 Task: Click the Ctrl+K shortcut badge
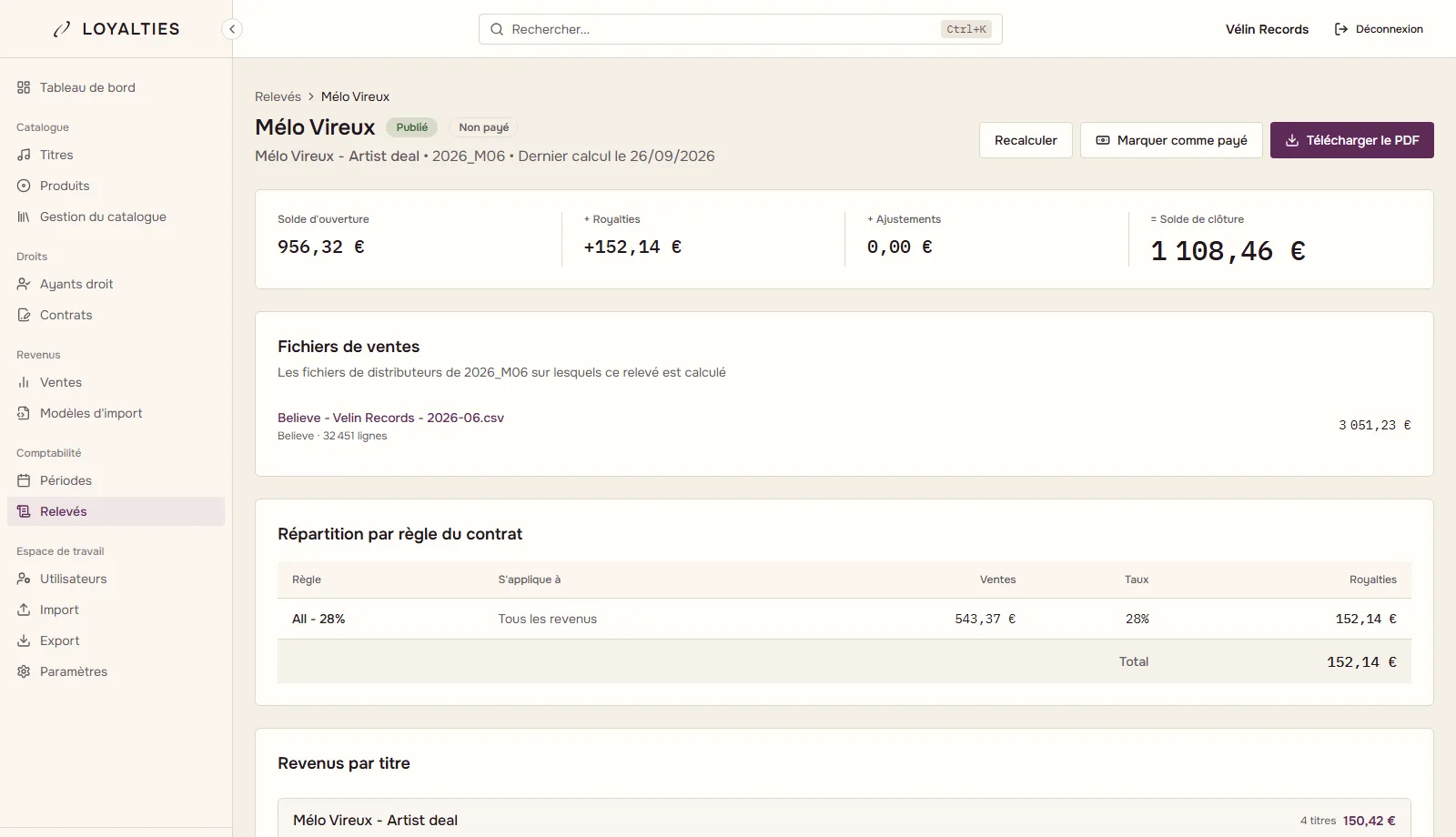966,29
